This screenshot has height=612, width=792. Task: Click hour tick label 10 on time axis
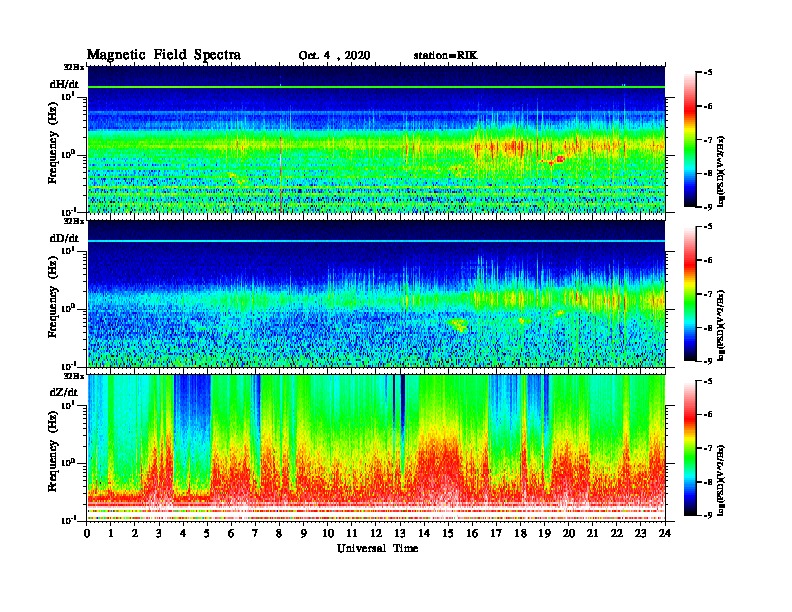point(328,533)
